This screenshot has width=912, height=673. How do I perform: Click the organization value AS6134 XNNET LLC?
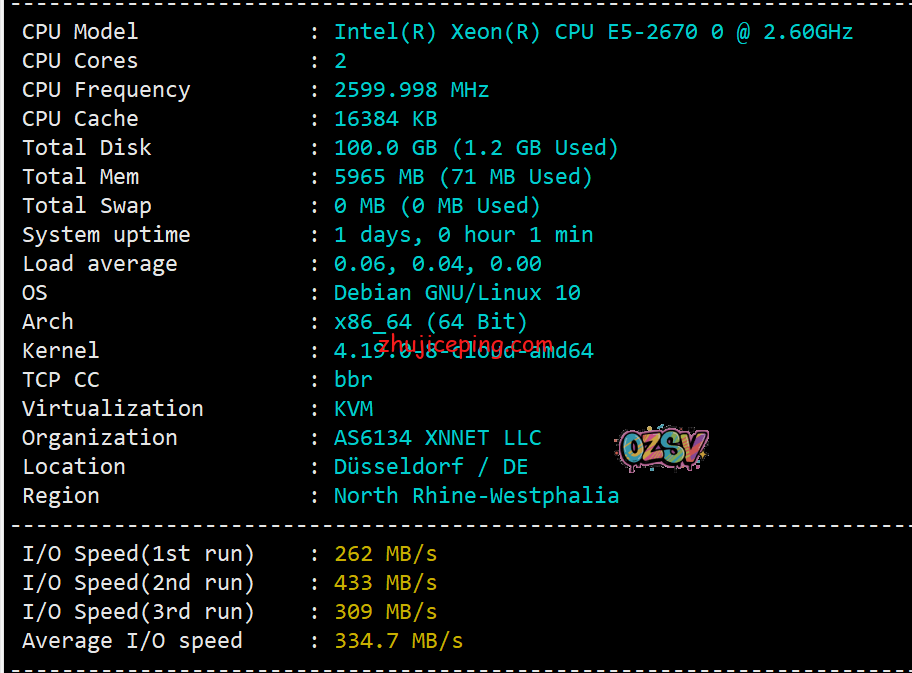pyautogui.click(x=437, y=438)
